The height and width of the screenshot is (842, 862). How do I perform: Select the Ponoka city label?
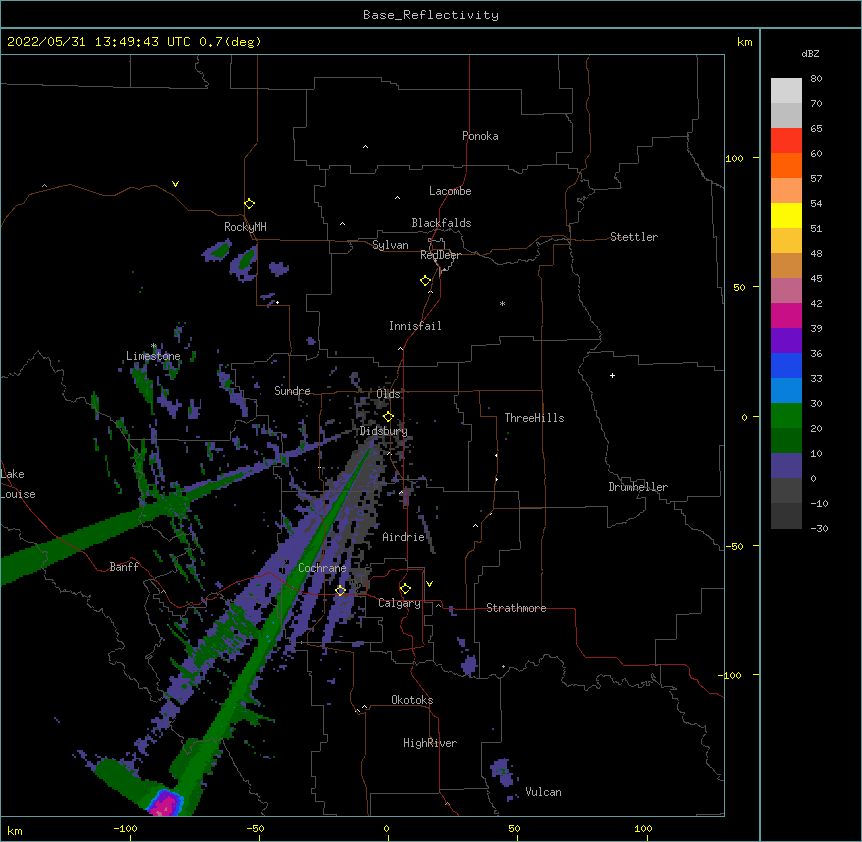pyautogui.click(x=480, y=136)
